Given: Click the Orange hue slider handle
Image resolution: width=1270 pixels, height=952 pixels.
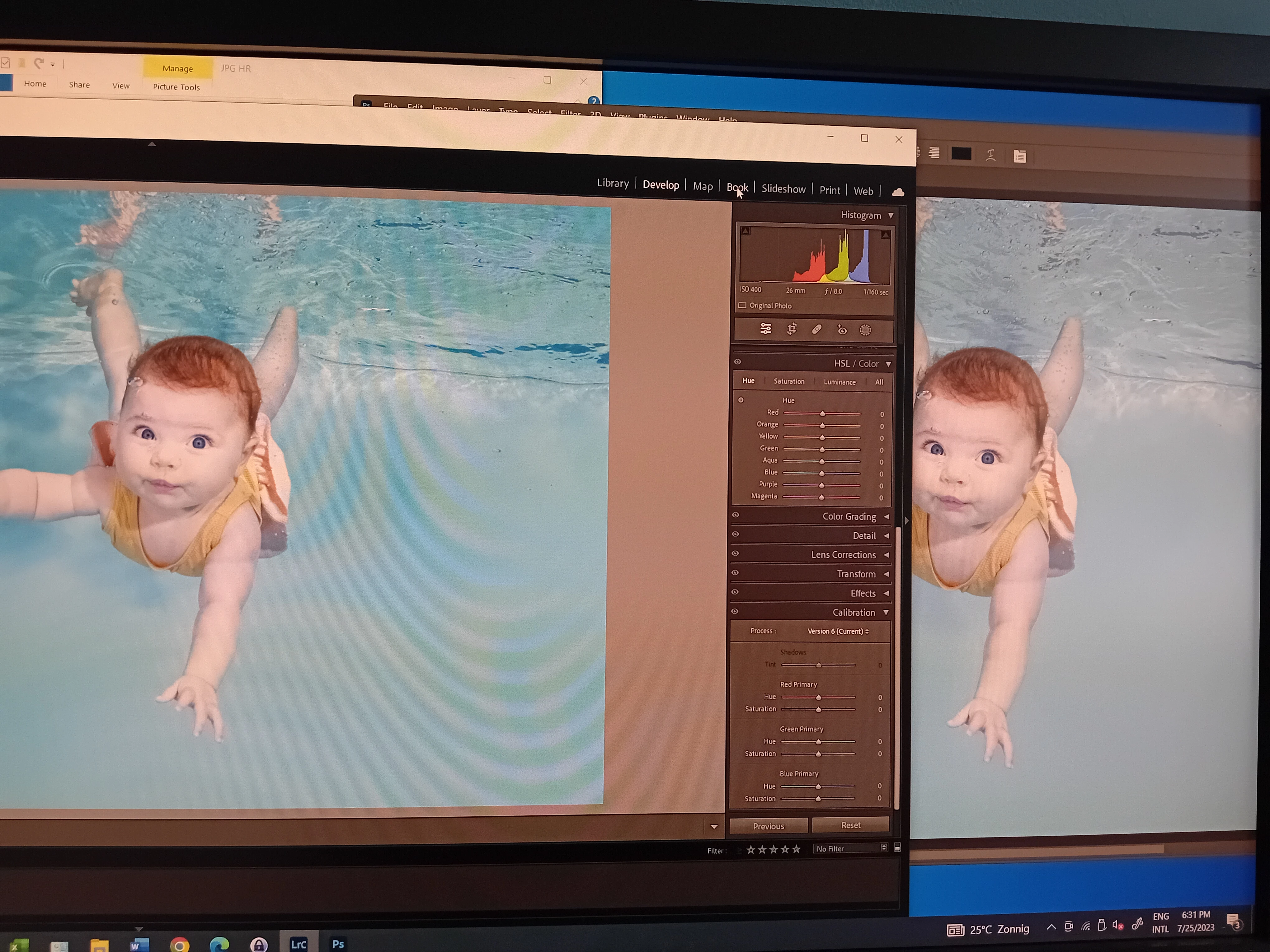Looking at the screenshot, I should [x=822, y=425].
